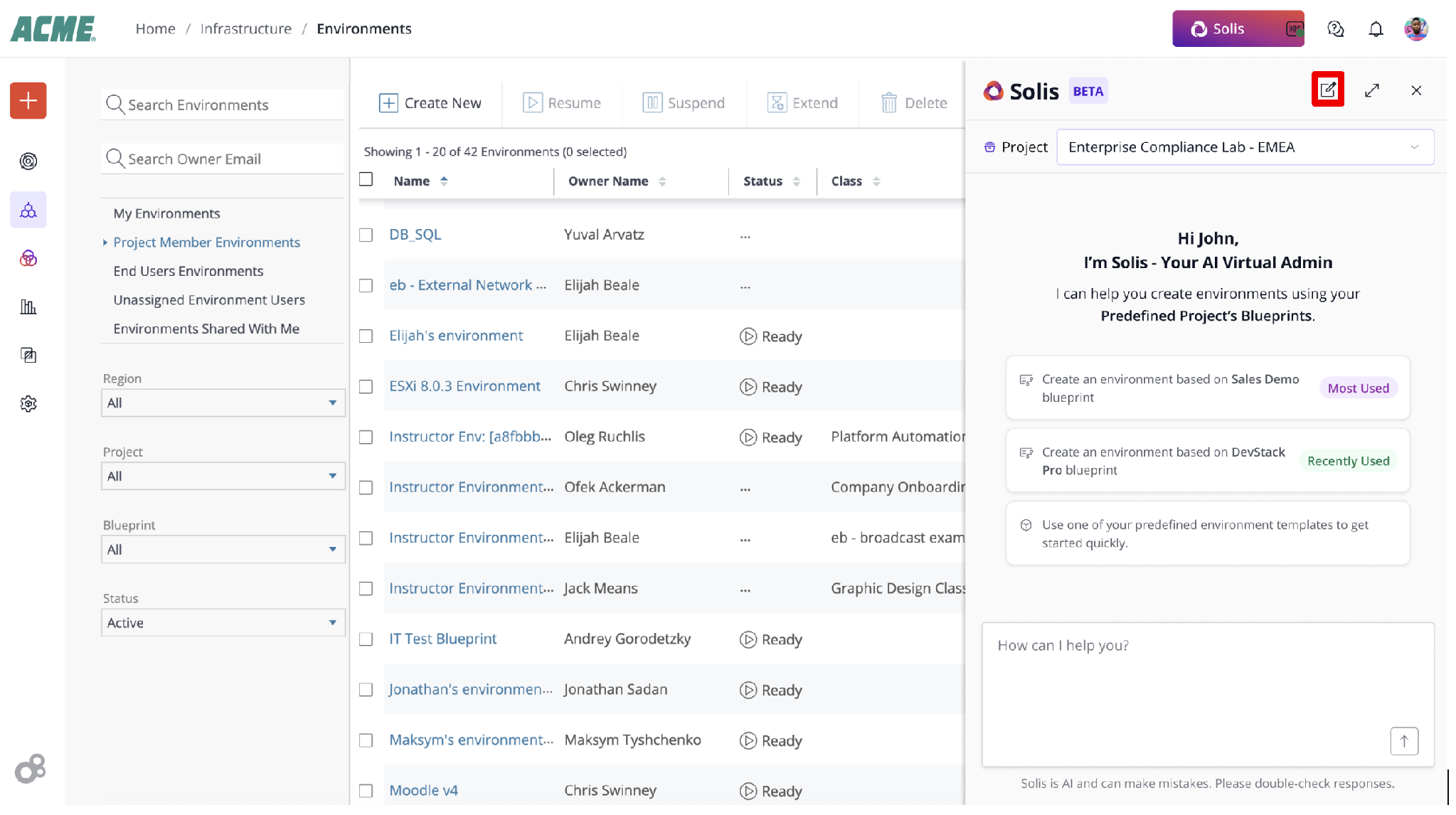
Task: Go to Infrastructure breadcrumb
Action: click(x=246, y=28)
